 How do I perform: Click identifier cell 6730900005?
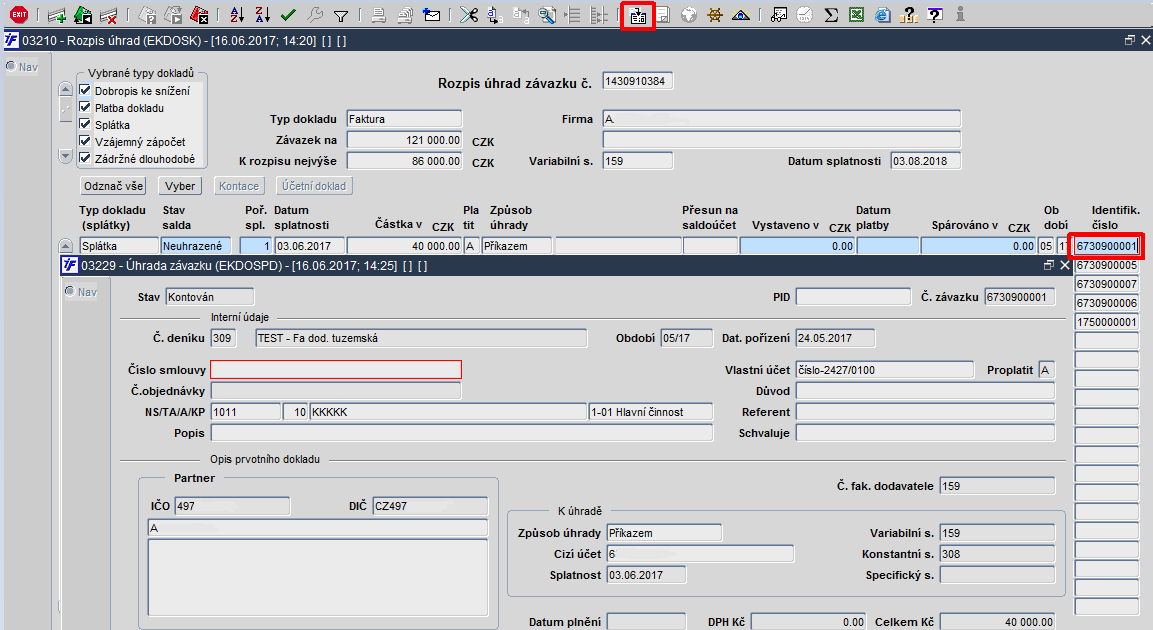click(1107, 265)
